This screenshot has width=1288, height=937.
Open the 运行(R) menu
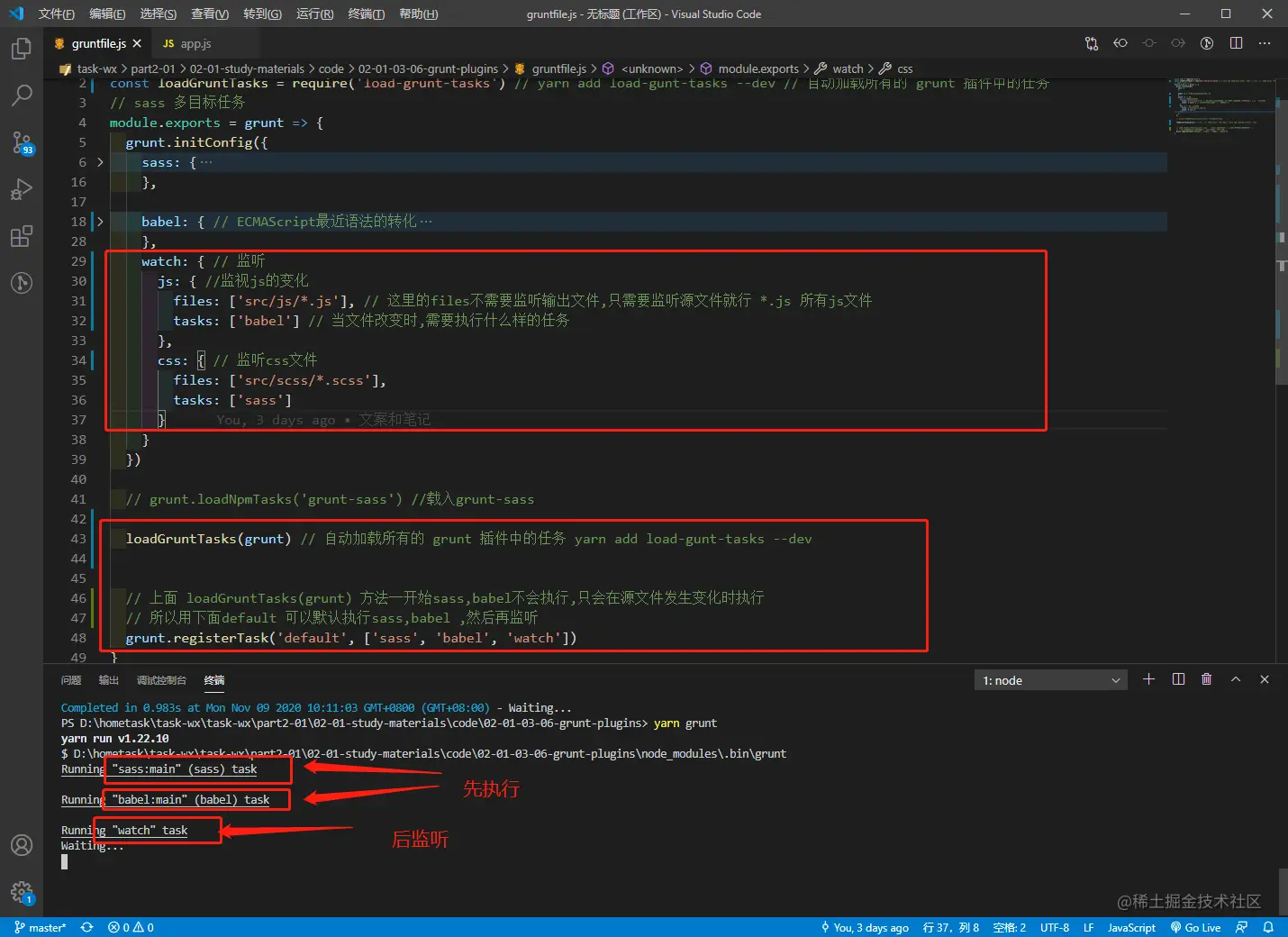tap(315, 14)
